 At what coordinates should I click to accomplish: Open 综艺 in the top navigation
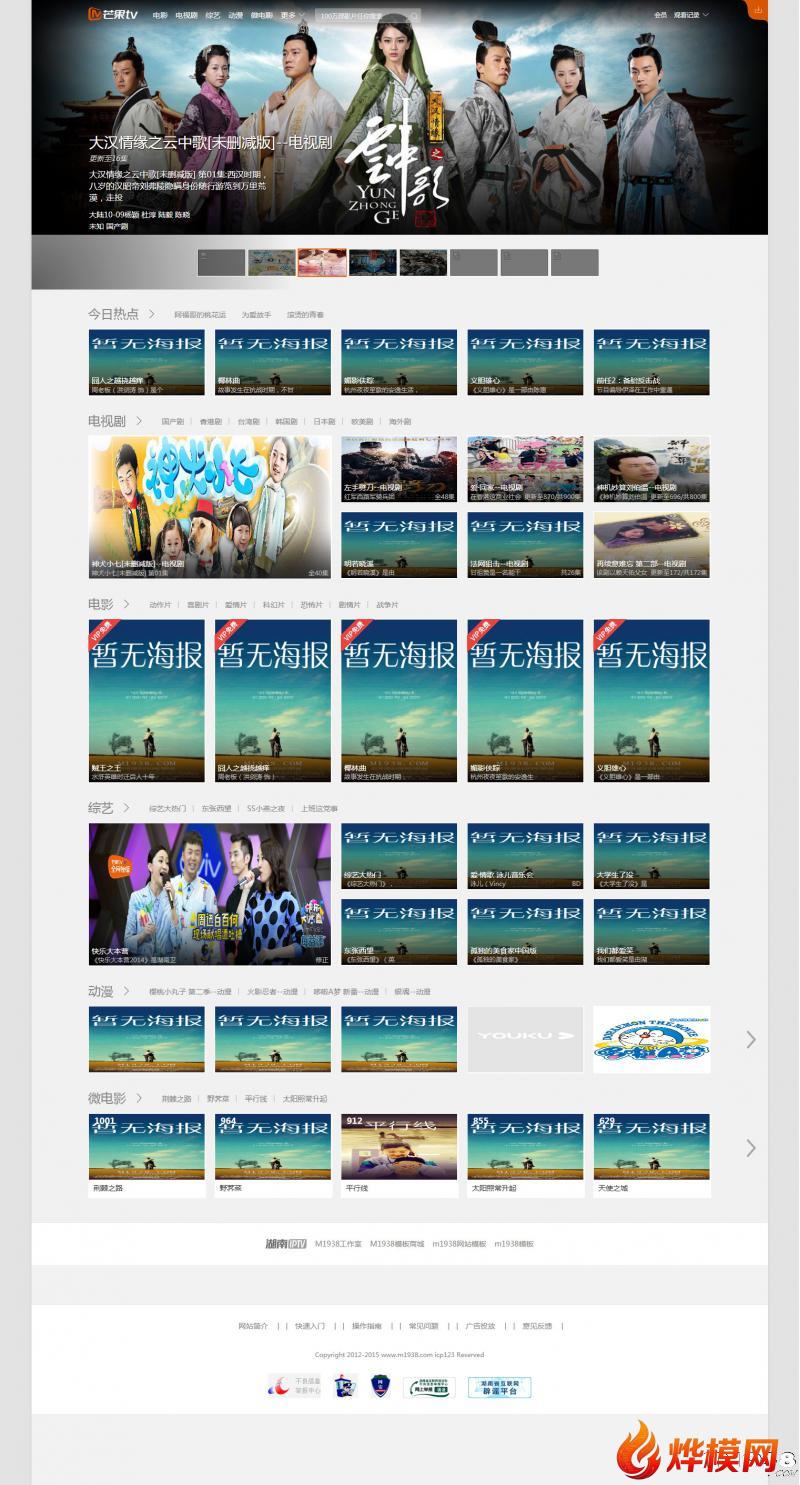pos(213,16)
